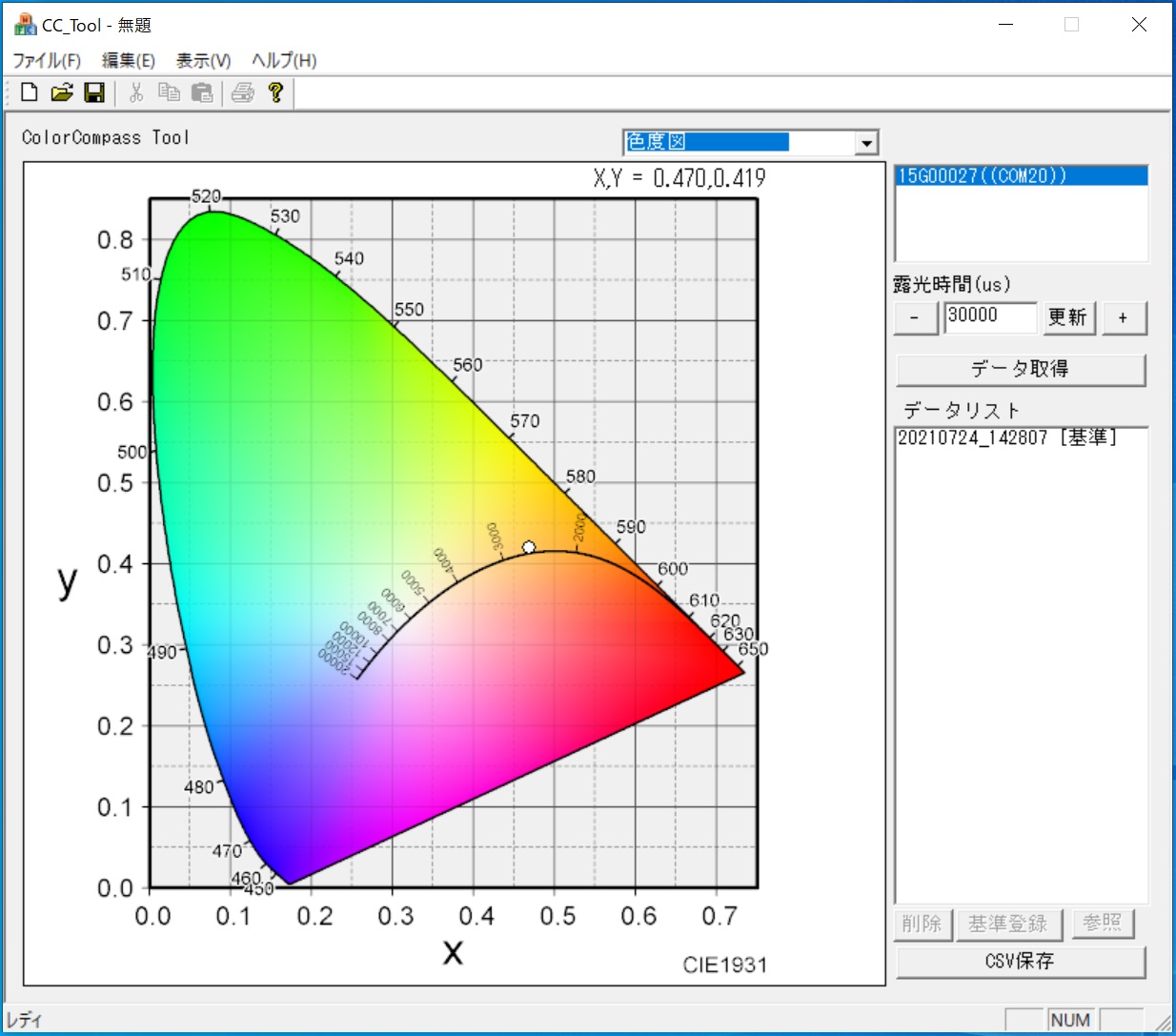Viewport: 1176px width, 1036px height.
Task: Click the 更新 update button
Action: point(1067,317)
